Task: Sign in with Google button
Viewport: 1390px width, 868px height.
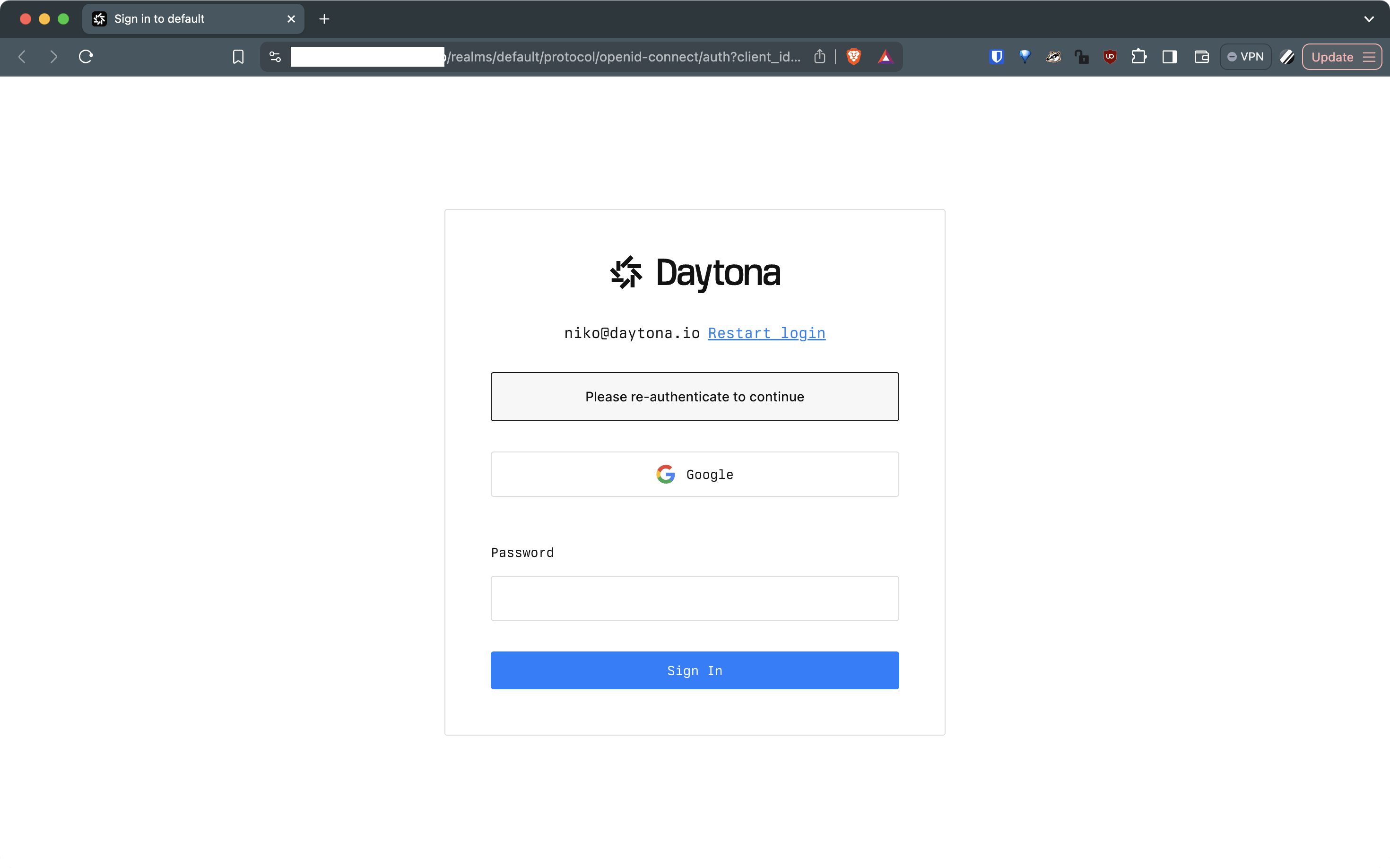Action: click(x=695, y=474)
